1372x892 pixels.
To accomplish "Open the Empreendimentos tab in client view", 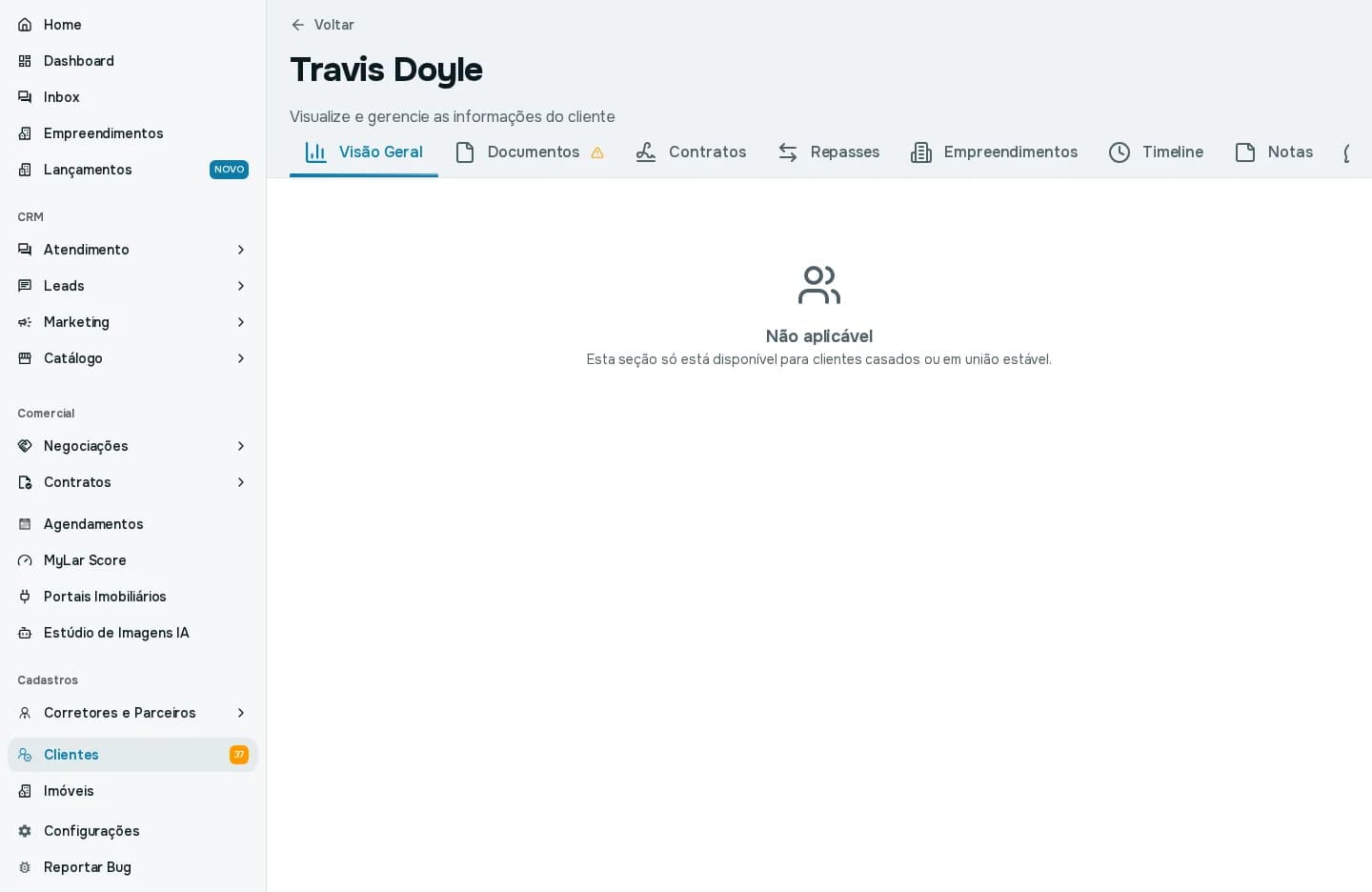I will [x=994, y=152].
